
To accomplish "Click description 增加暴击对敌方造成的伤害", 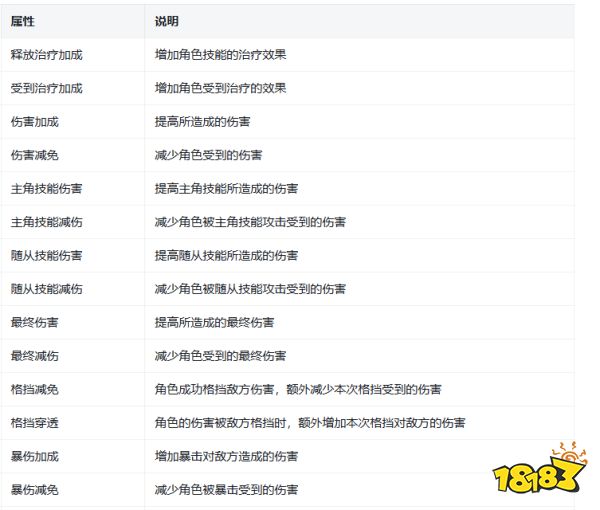I will click(226, 456).
